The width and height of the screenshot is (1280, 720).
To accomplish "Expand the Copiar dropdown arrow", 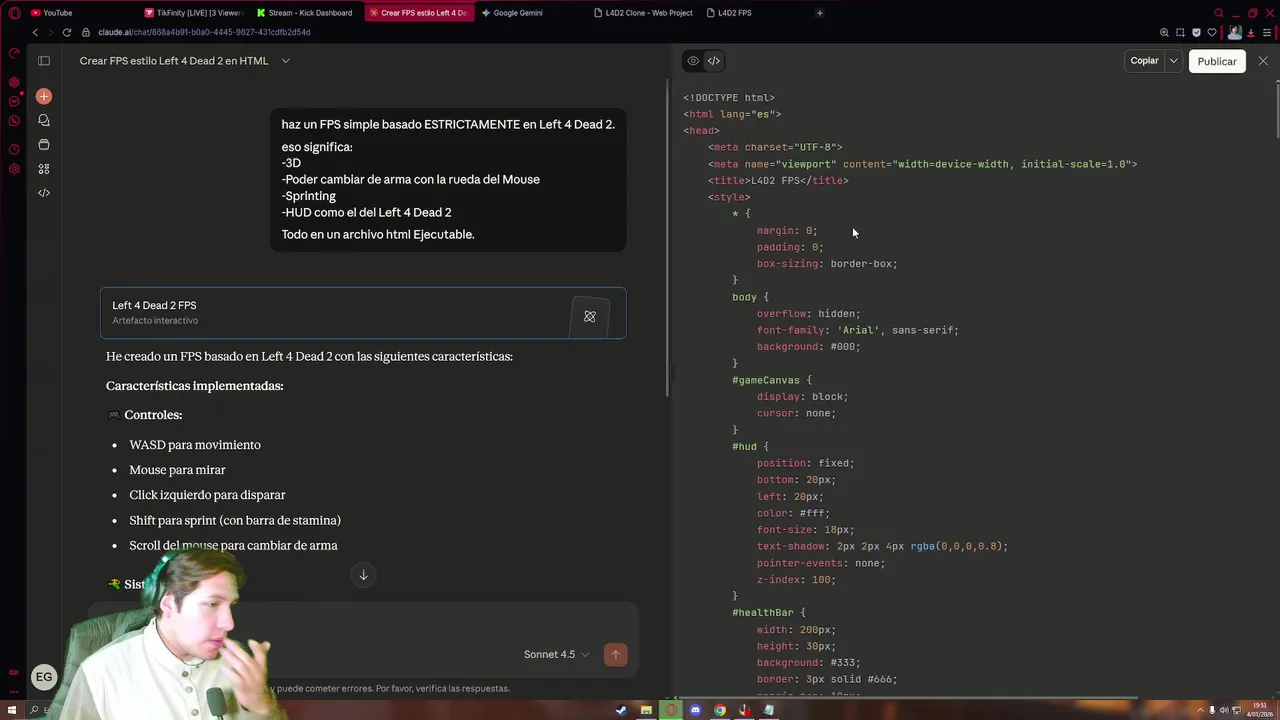I will [x=1173, y=61].
